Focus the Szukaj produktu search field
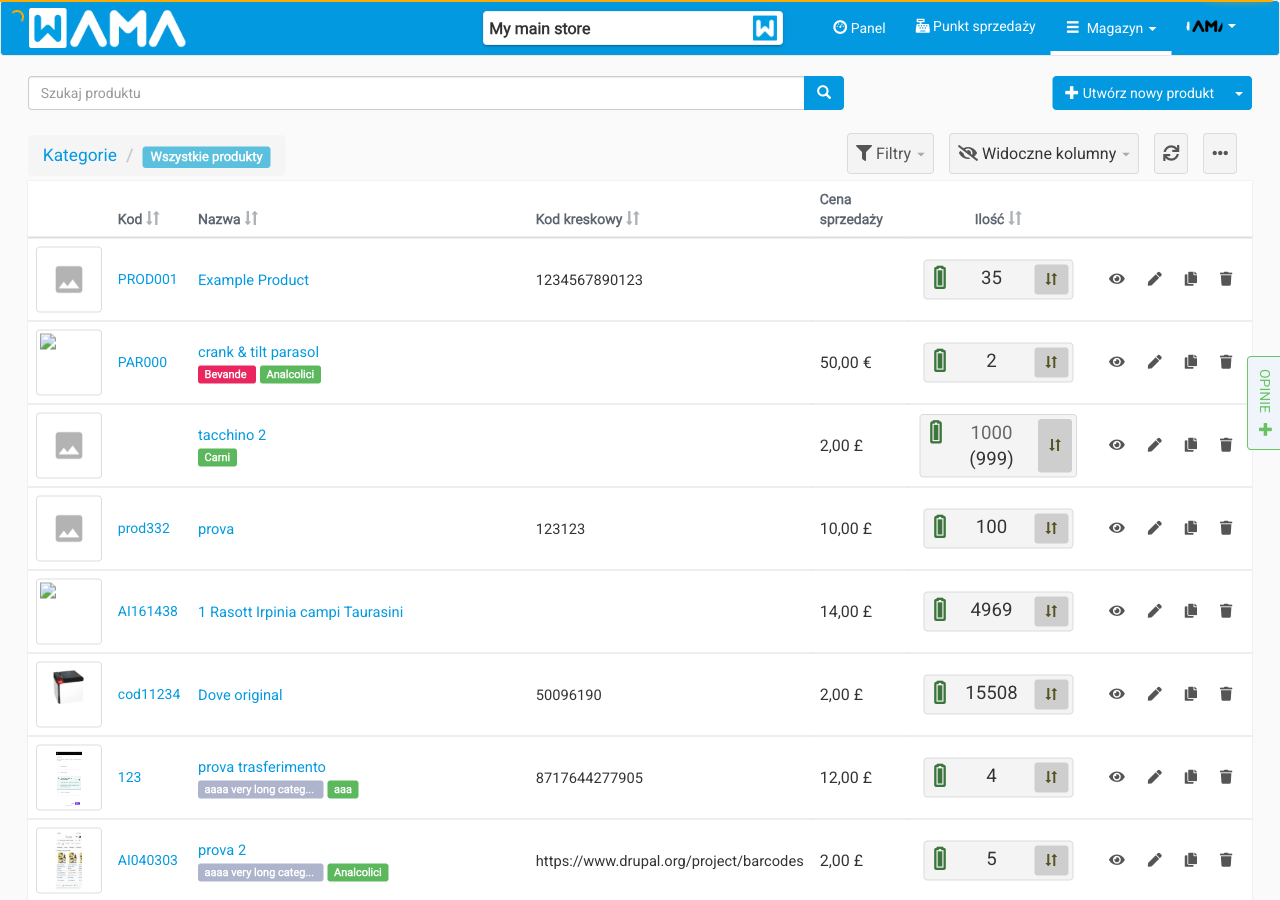 tap(416, 93)
